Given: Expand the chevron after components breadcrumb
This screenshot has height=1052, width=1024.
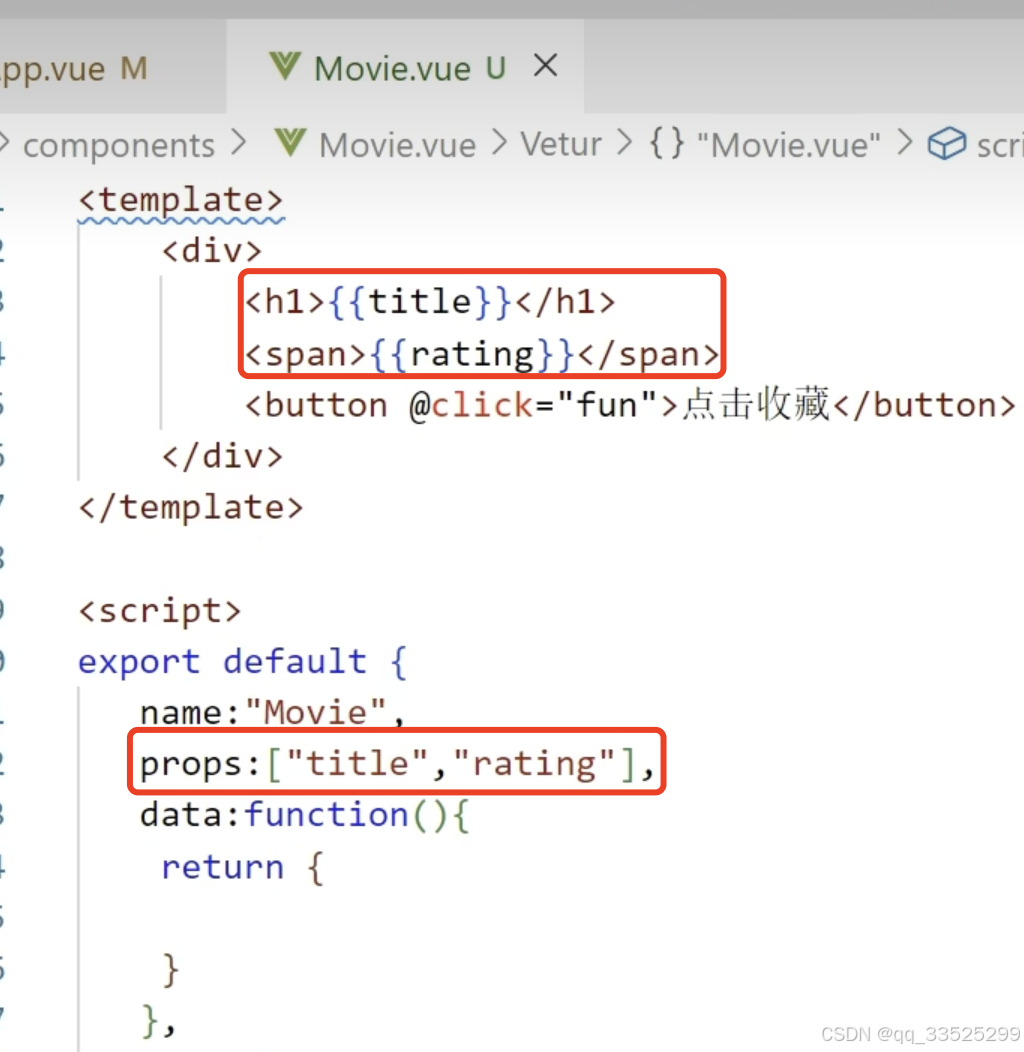Looking at the screenshot, I should tap(238, 144).
